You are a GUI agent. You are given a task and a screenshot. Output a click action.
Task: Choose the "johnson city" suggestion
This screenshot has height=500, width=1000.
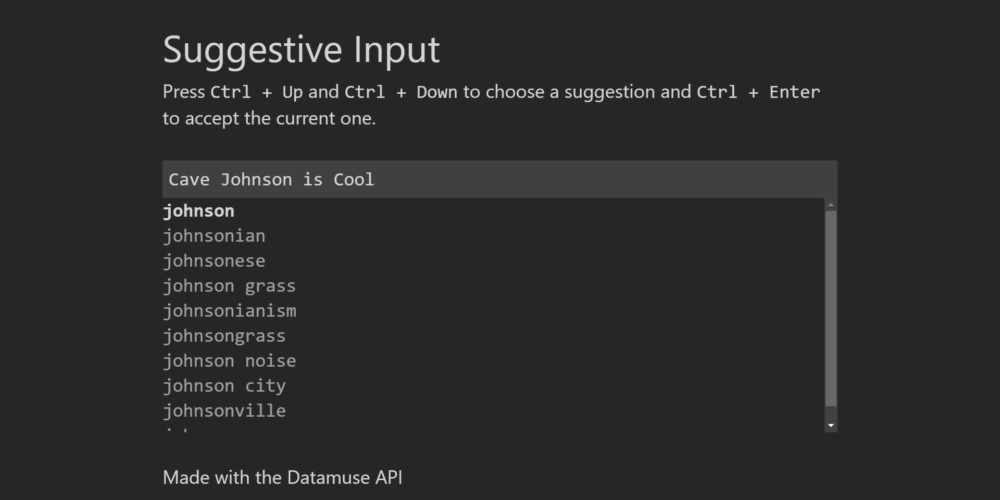pos(224,385)
